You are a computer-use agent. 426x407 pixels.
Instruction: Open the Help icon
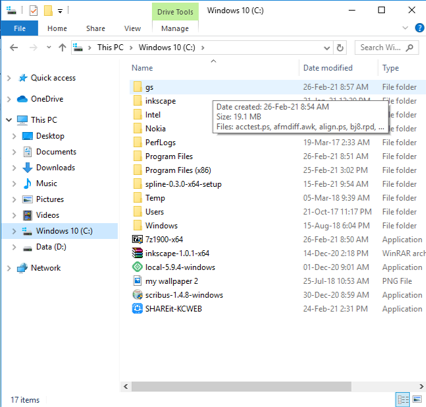[419, 28]
